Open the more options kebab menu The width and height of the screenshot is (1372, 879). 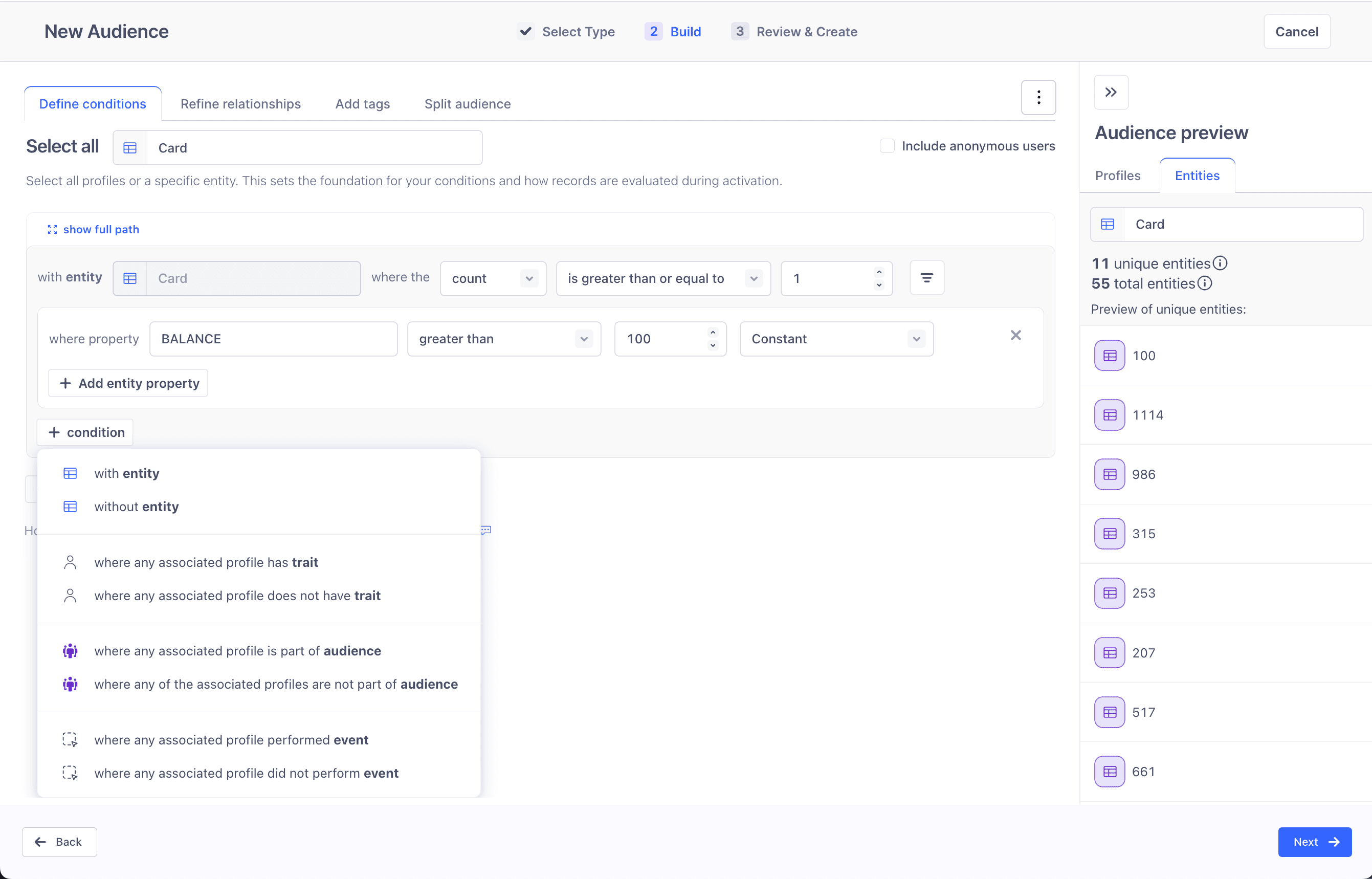coord(1038,97)
